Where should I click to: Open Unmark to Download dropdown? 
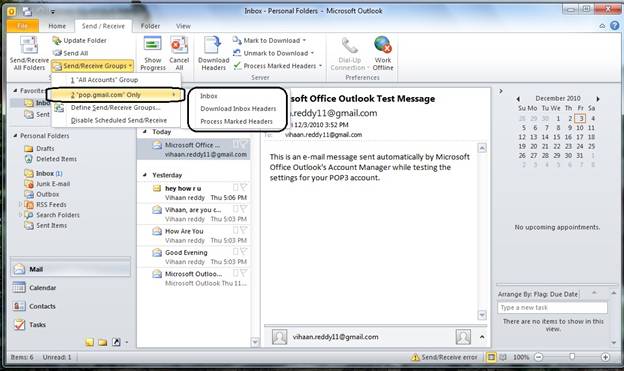pos(274,53)
